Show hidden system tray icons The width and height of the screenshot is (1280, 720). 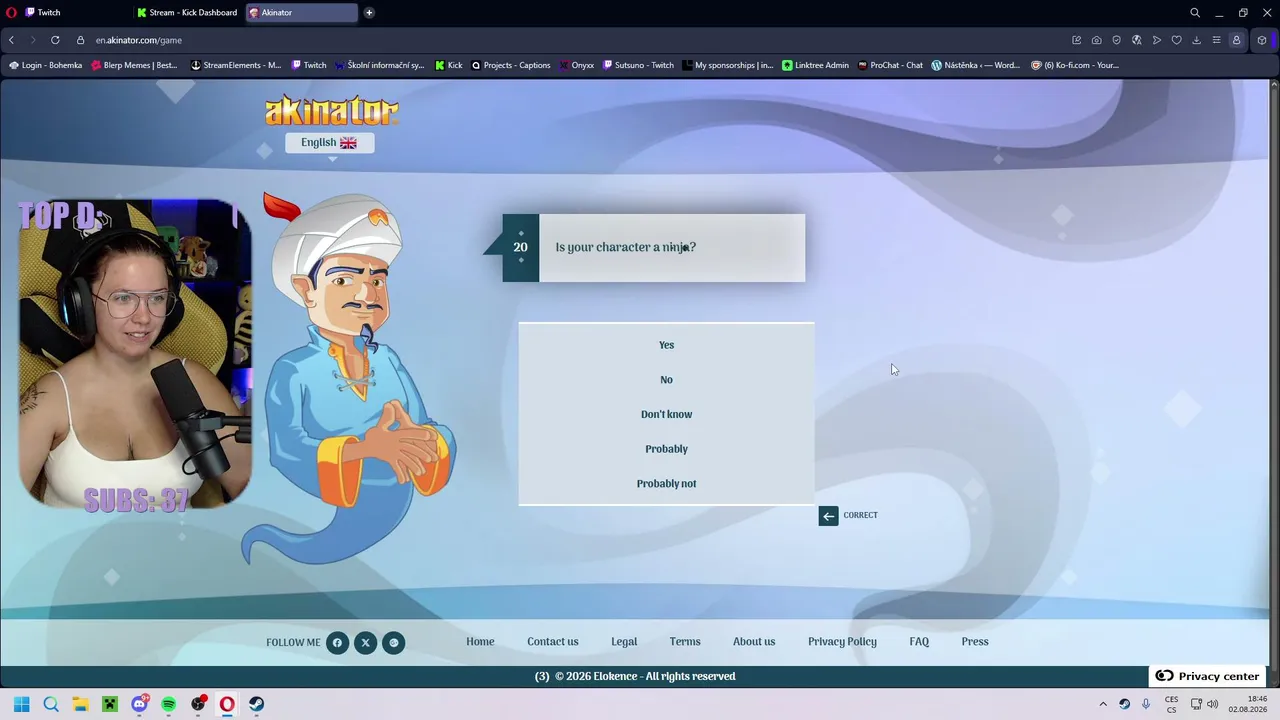click(x=1103, y=704)
